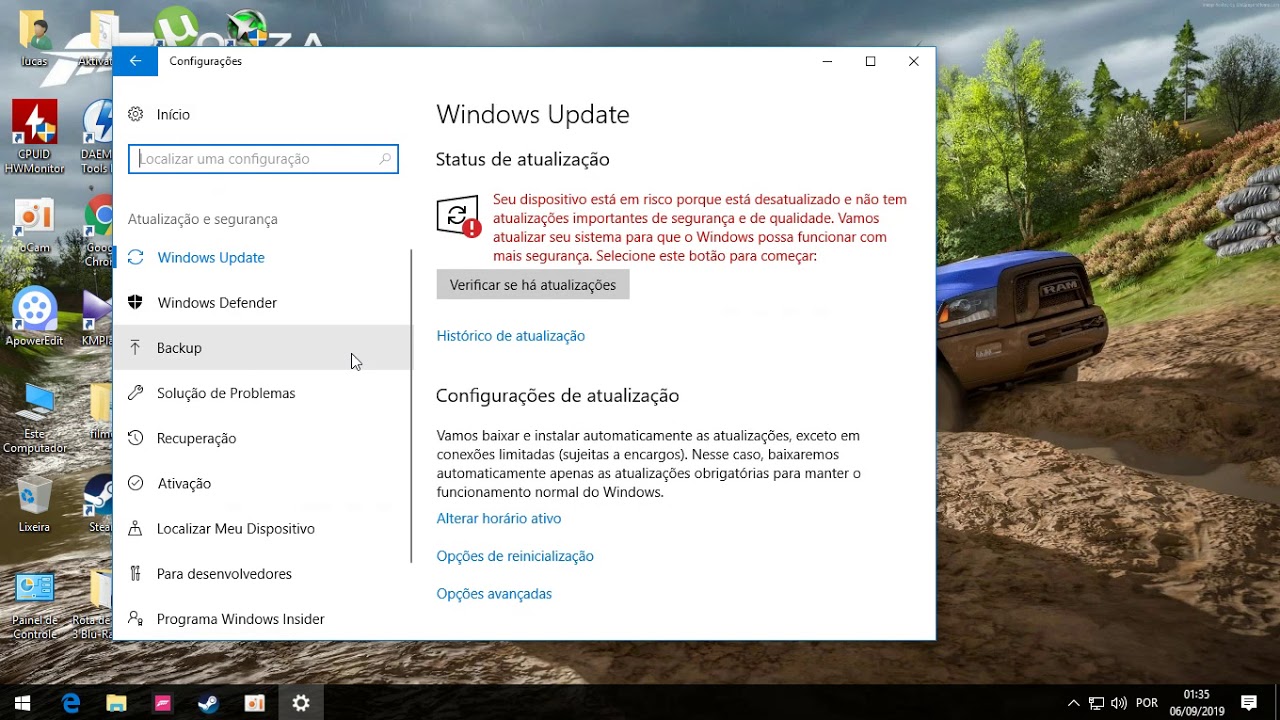
Task: Click the Windows Update sync arrows sidebar icon
Action: 136,257
